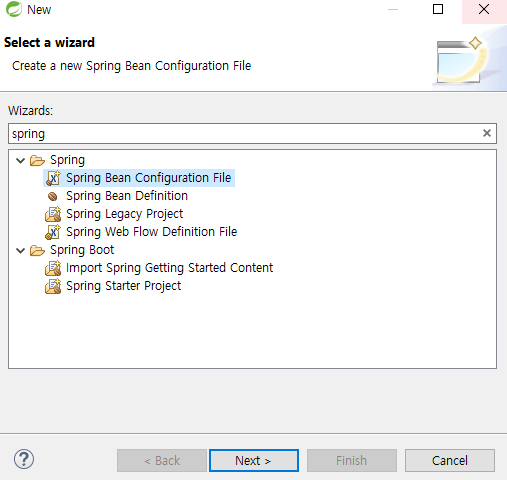Click the Spring Starter Project icon
Screen dimensions: 507x480
[53, 286]
